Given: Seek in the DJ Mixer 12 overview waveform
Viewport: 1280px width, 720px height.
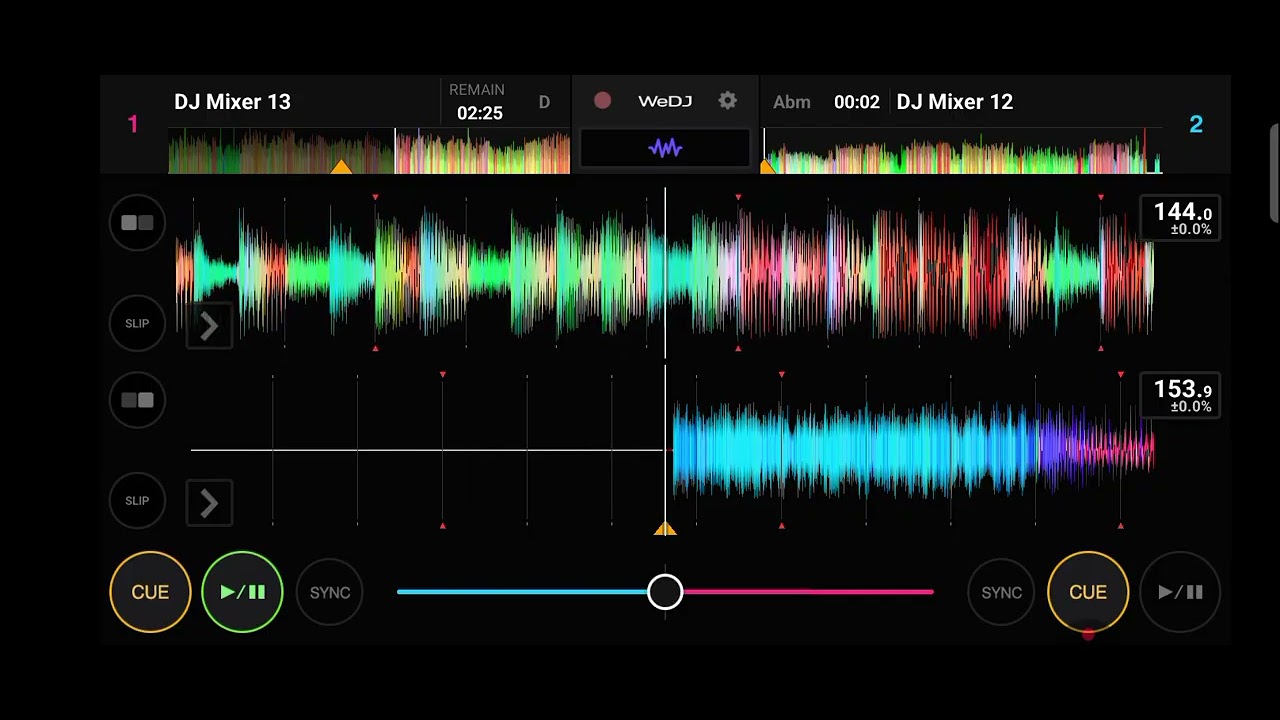Looking at the screenshot, I should (962, 151).
